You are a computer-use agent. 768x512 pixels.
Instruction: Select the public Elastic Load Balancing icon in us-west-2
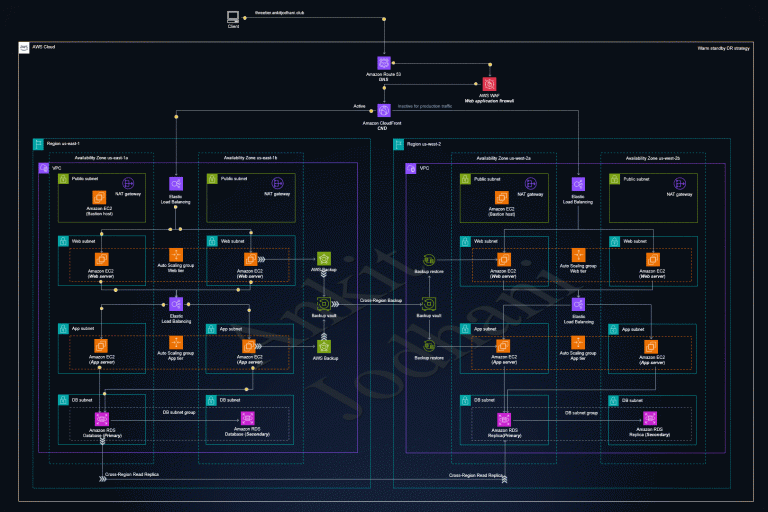[x=578, y=184]
